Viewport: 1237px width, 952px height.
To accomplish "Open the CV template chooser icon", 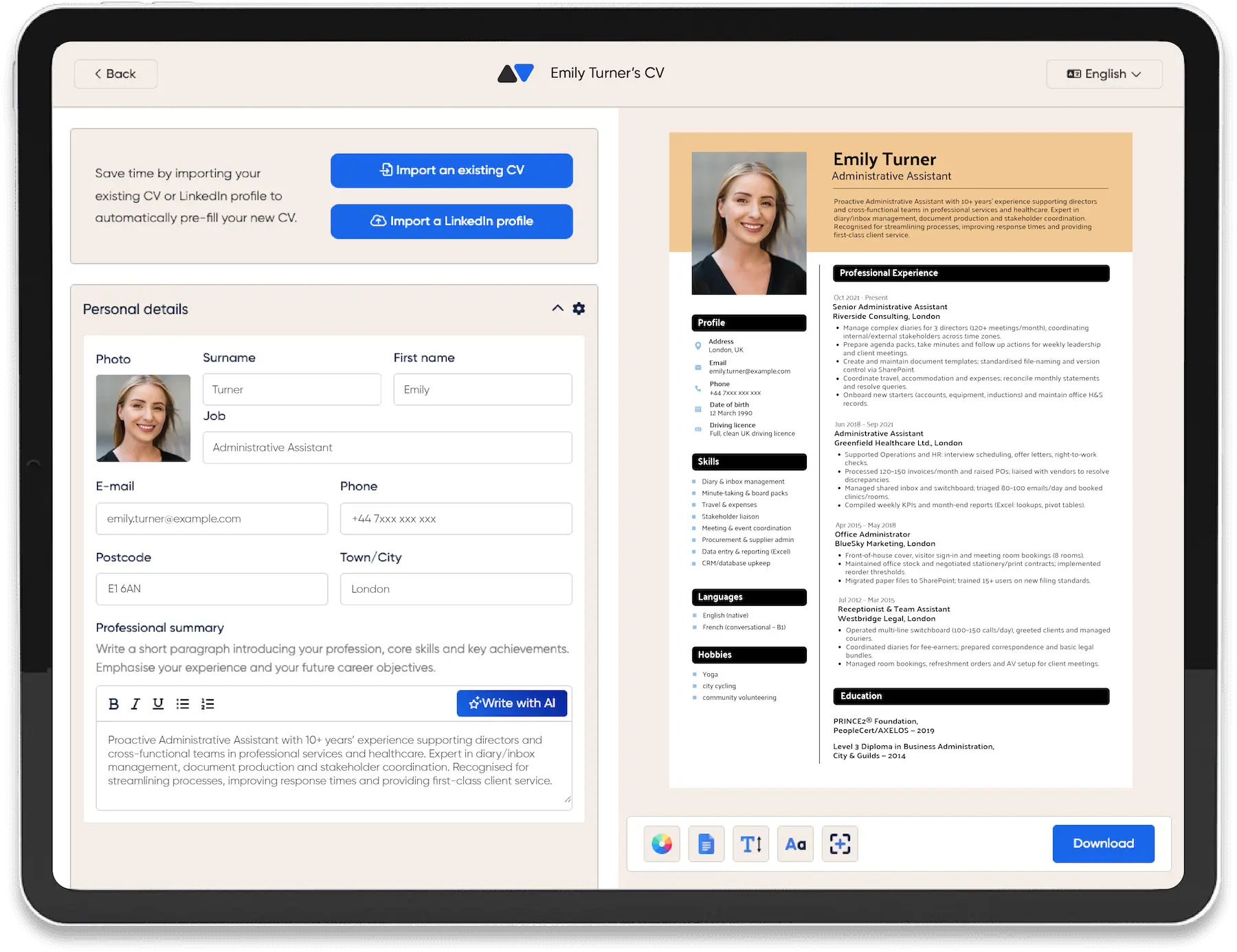I will [x=706, y=843].
